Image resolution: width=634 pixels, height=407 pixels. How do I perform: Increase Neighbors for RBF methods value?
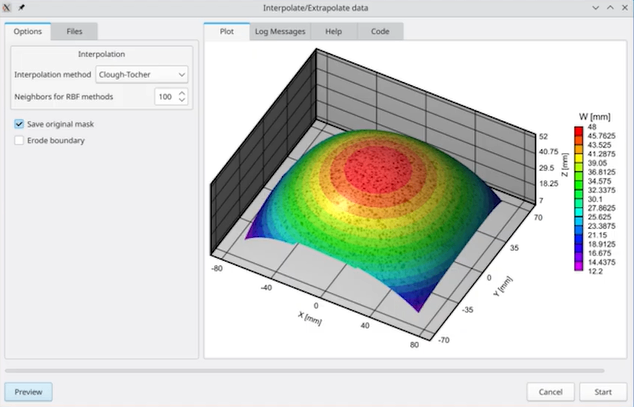click(x=182, y=92)
